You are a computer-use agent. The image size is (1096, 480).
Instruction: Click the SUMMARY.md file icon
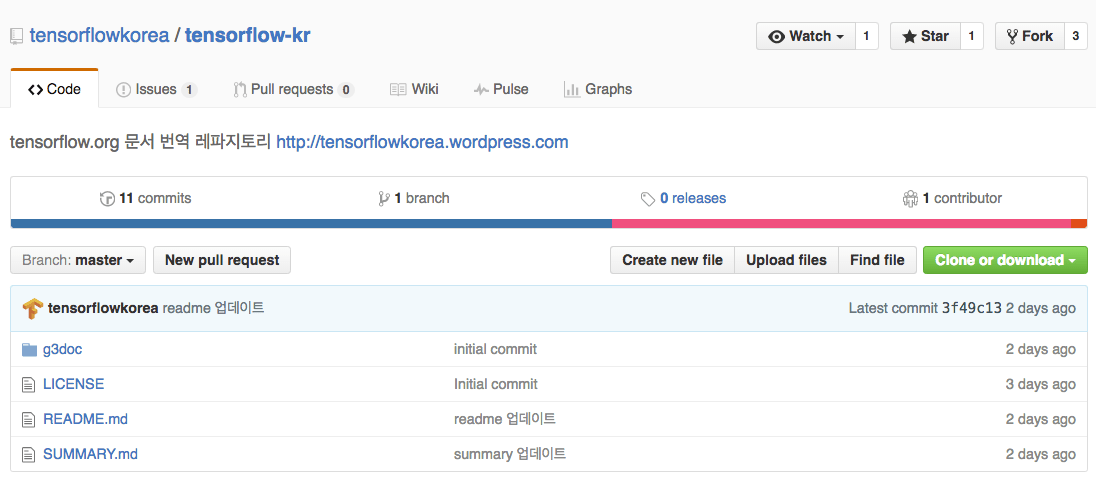(29, 454)
